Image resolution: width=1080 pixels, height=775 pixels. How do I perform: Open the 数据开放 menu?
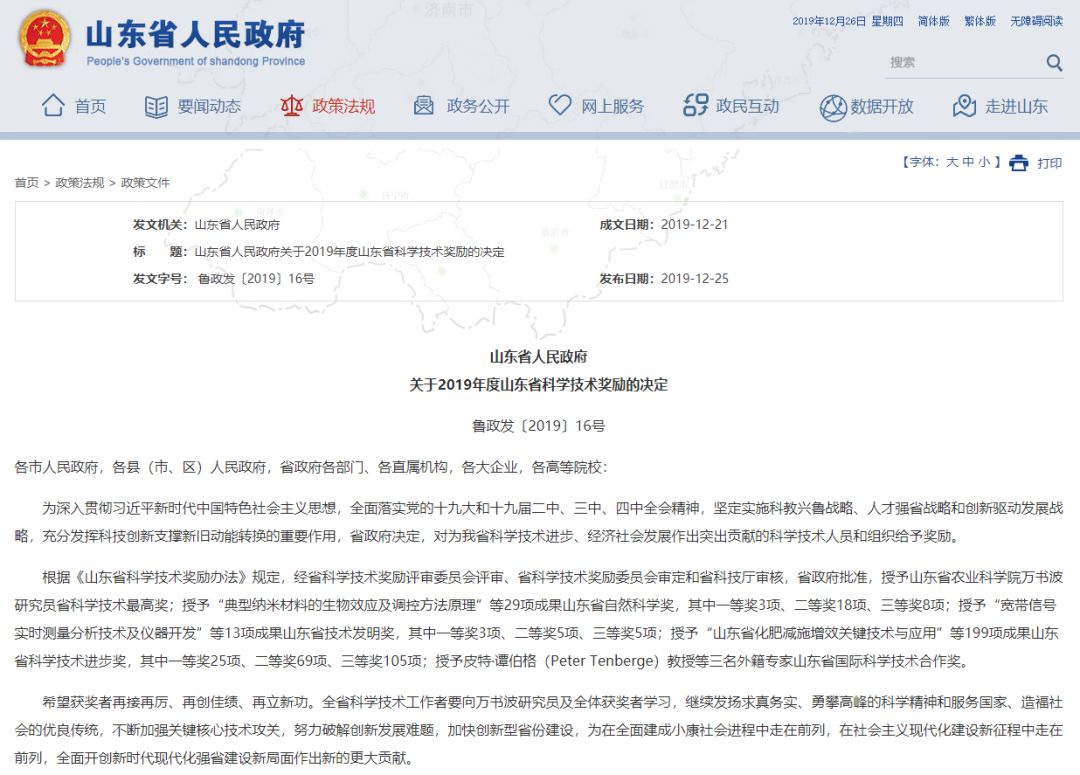click(x=882, y=106)
